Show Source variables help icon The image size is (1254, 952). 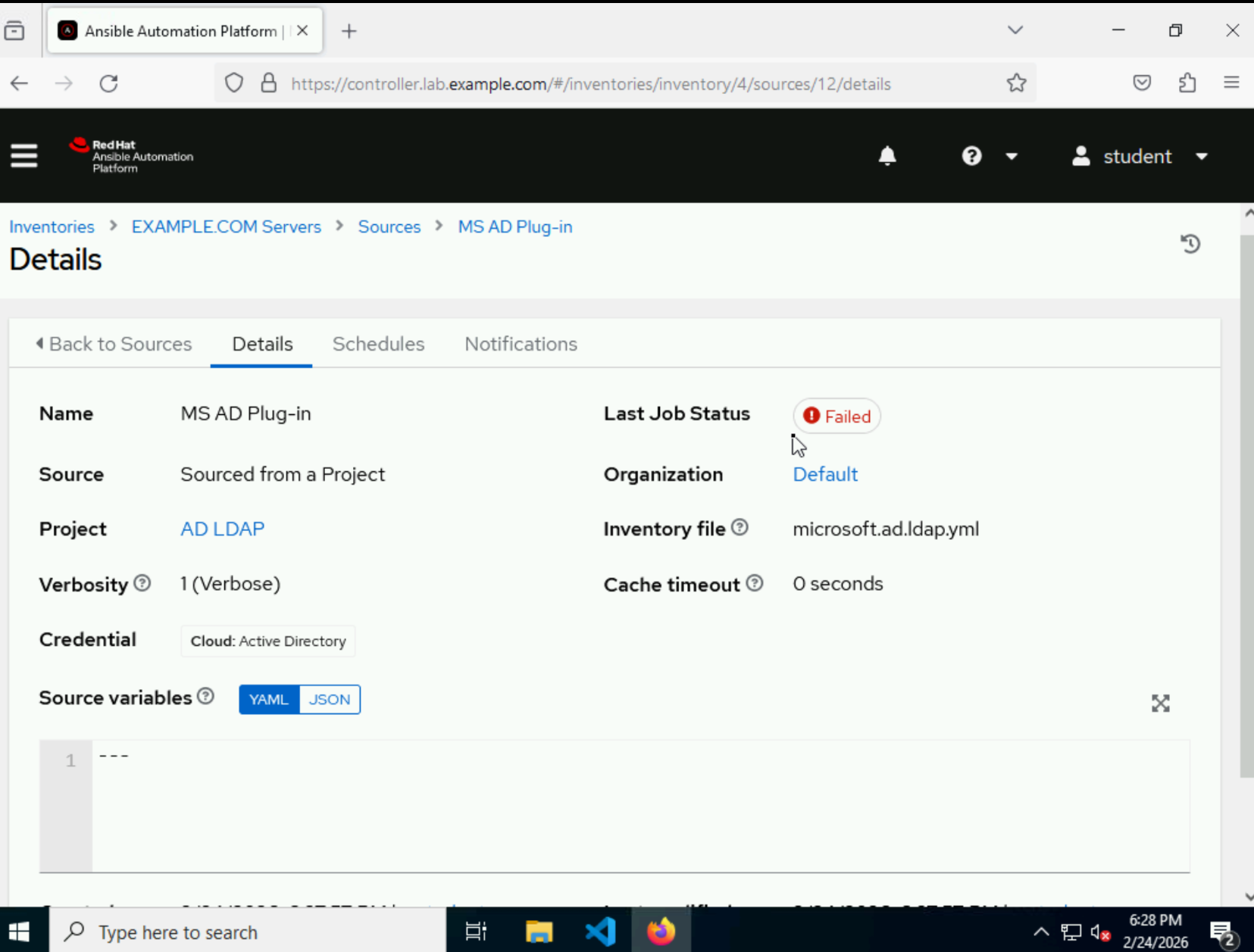point(205,697)
